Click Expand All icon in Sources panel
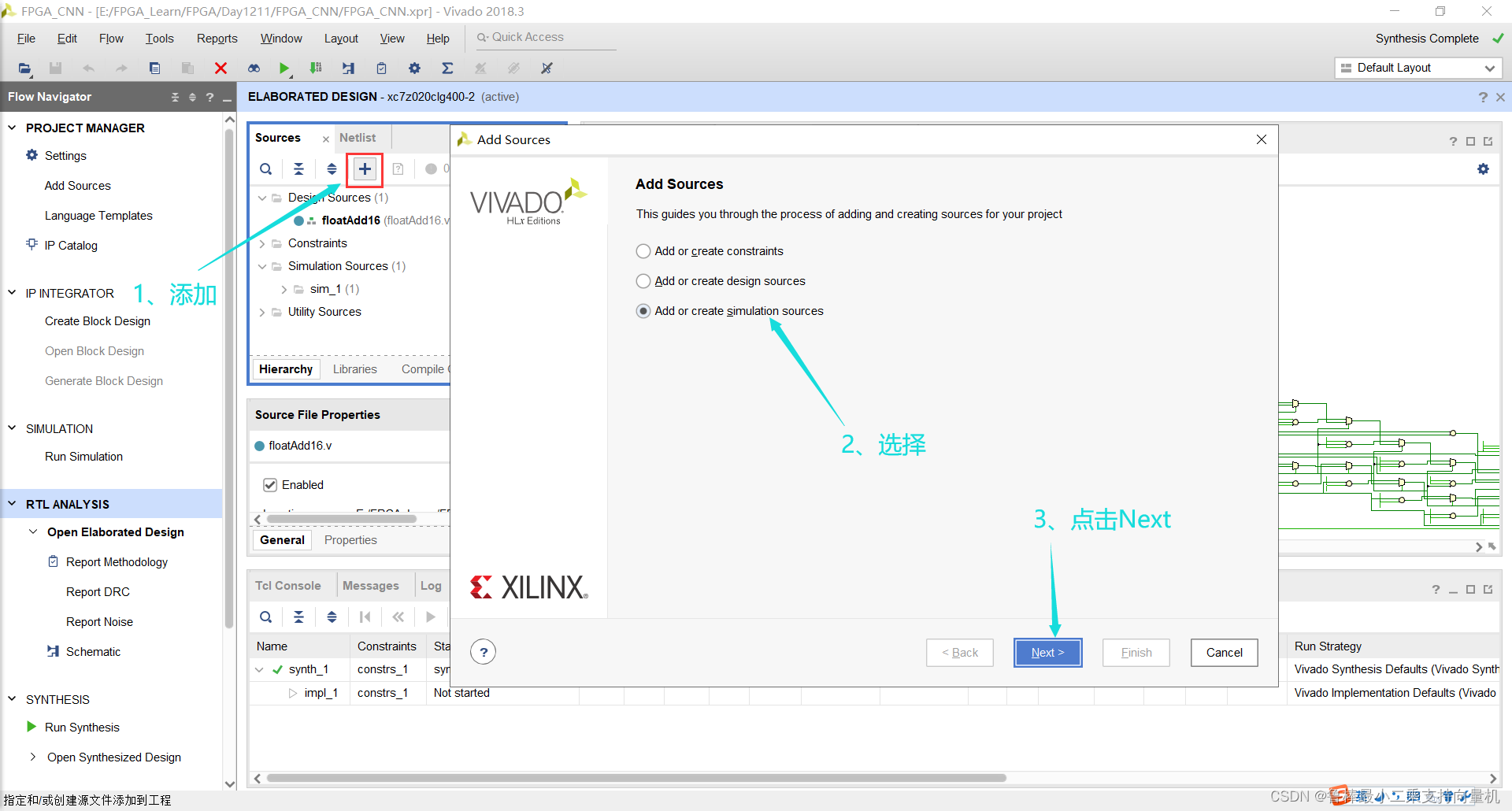The height and width of the screenshot is (811, 1512). click(x=332, y=168)
